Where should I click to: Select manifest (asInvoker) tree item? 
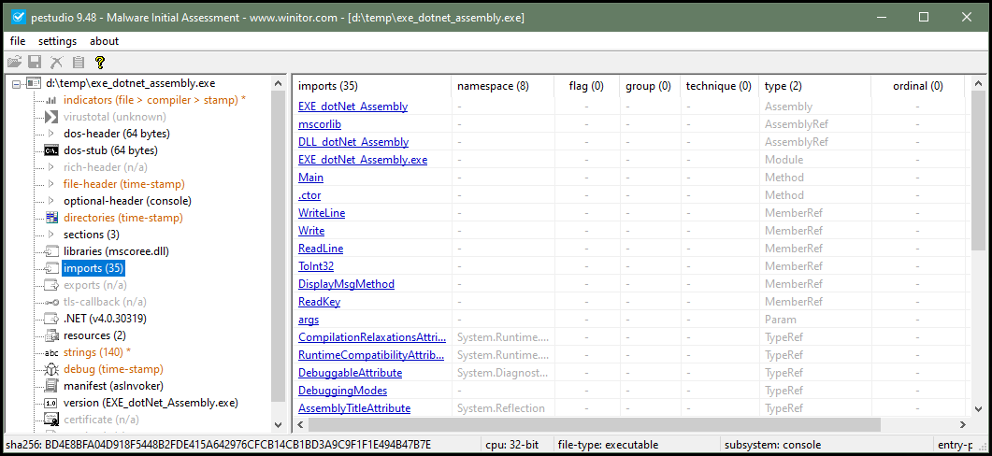coord(114,386)
